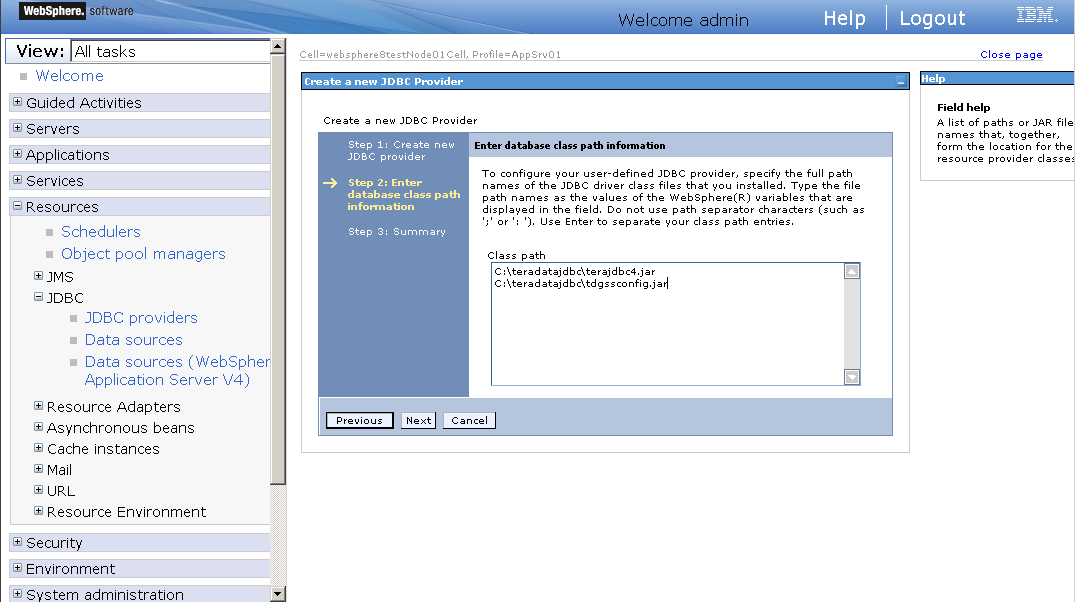This screenshot has width=1075, height=602.
Task: Click the navigation pane scroll-down arrow
Action: point(279,593)
